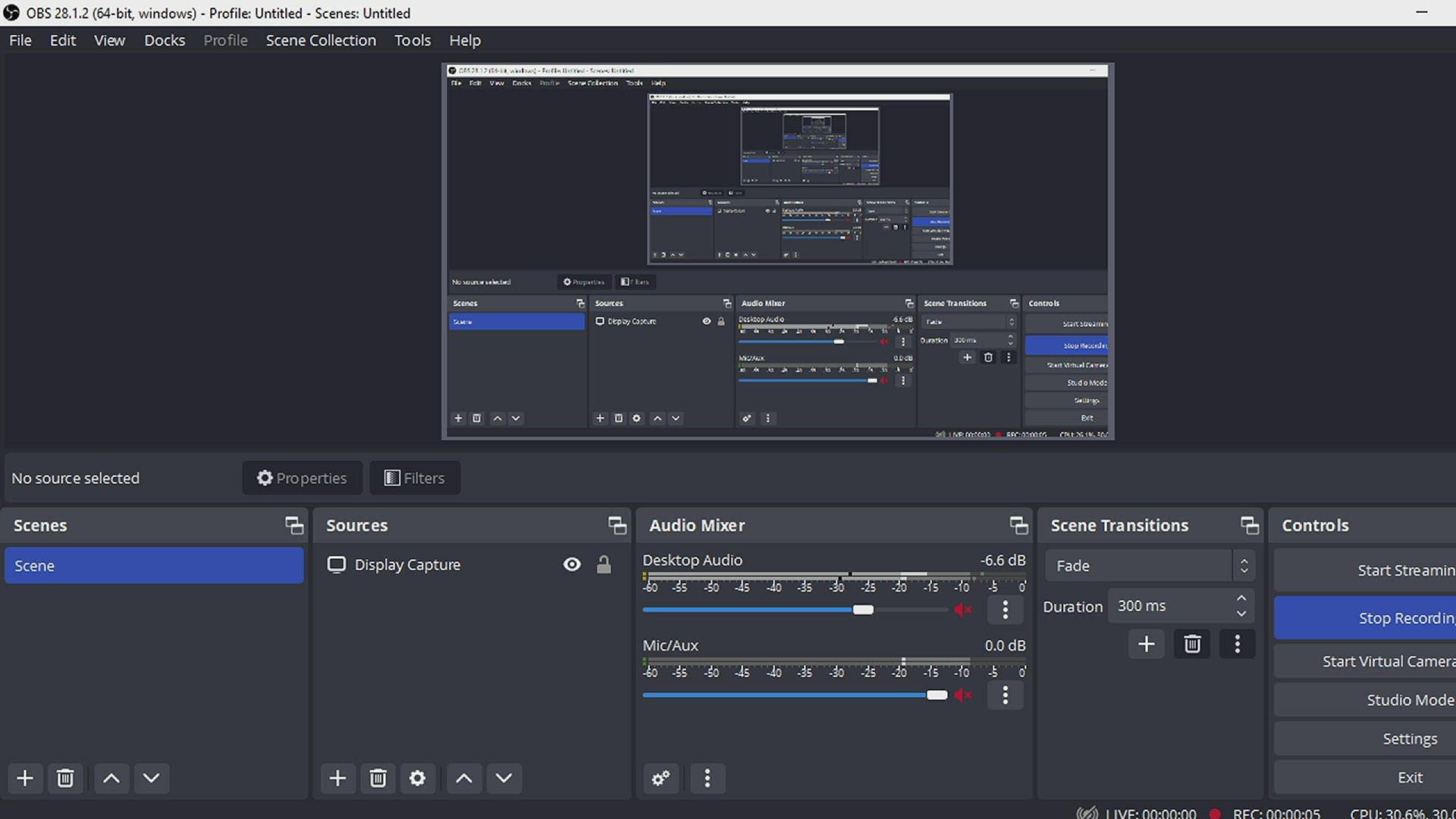Open advanced audio properties gears icon
1456x819 pixels.
pyautogui.click(x=661, y=778)
